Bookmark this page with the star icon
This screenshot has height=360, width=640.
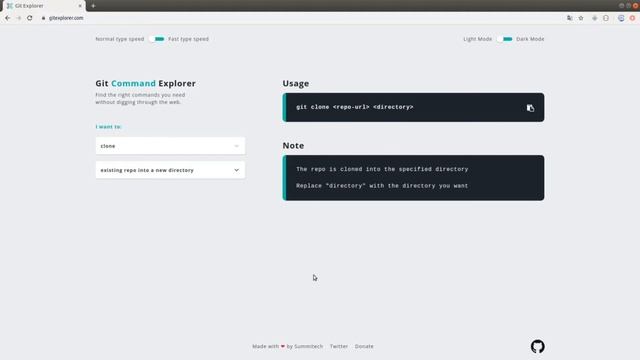coord(581,18)
